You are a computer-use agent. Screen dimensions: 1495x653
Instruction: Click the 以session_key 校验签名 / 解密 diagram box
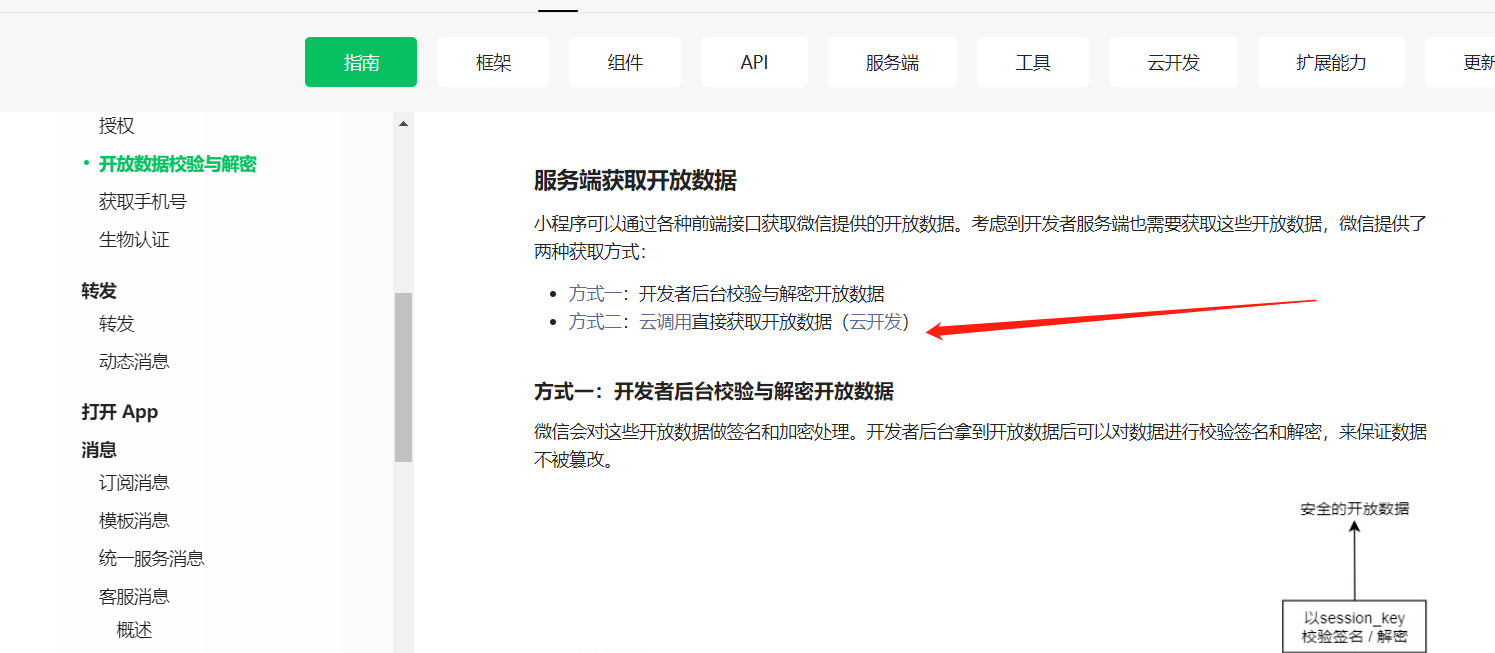click(1354, 627)
